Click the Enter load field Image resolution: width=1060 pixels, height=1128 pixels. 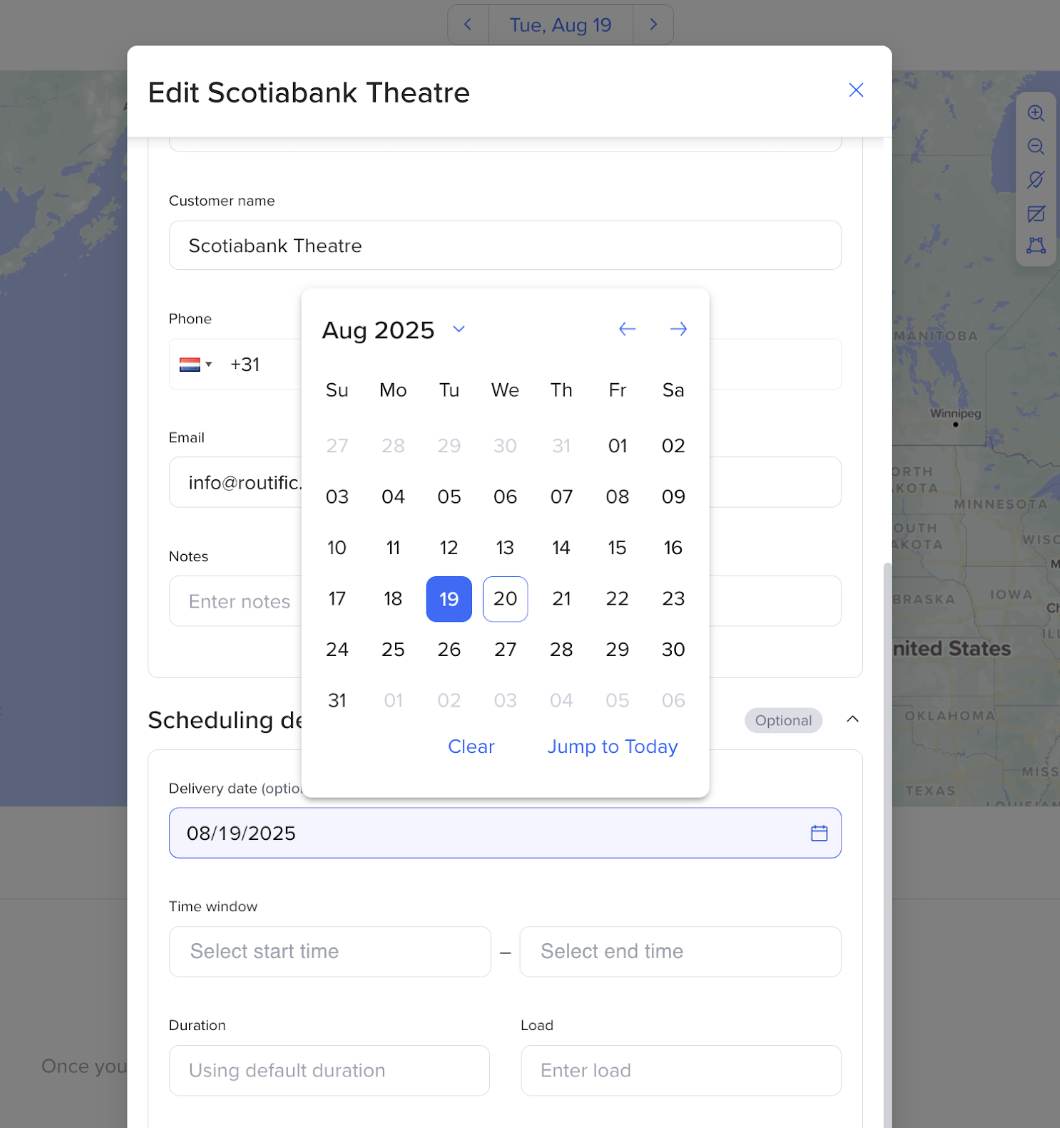tap(681, 1070)
